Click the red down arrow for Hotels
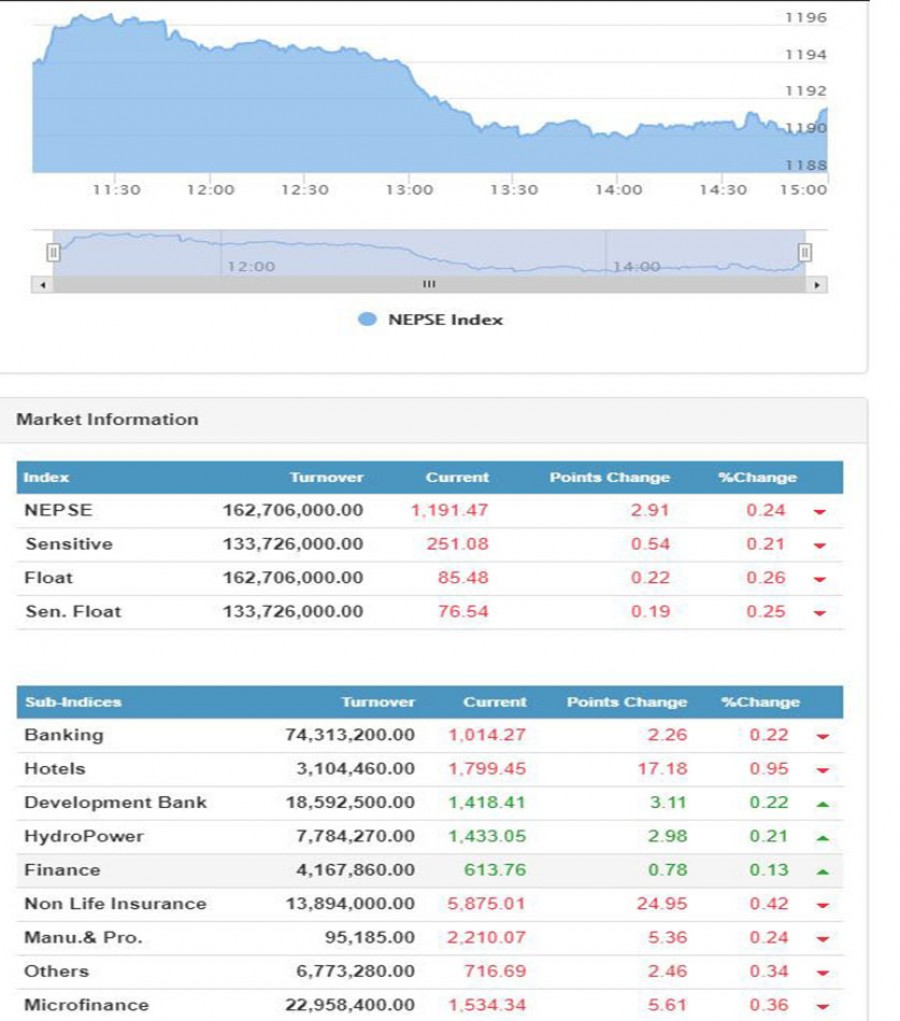Image resolution: width=900 pixels, height=1021 pixels. (x=822, y=770)
